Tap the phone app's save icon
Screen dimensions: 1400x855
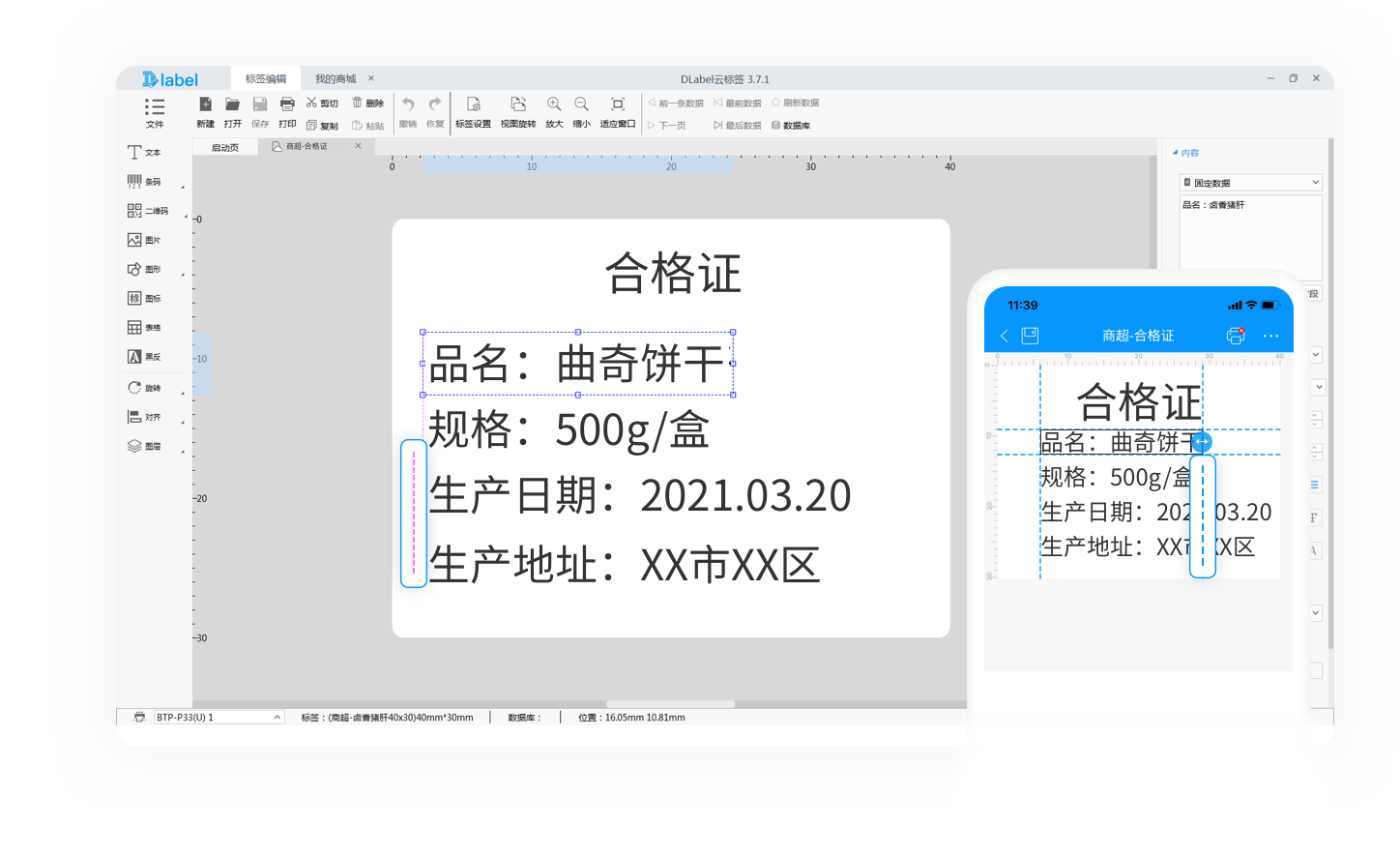pyautogui.click(x=1030, y=336)
